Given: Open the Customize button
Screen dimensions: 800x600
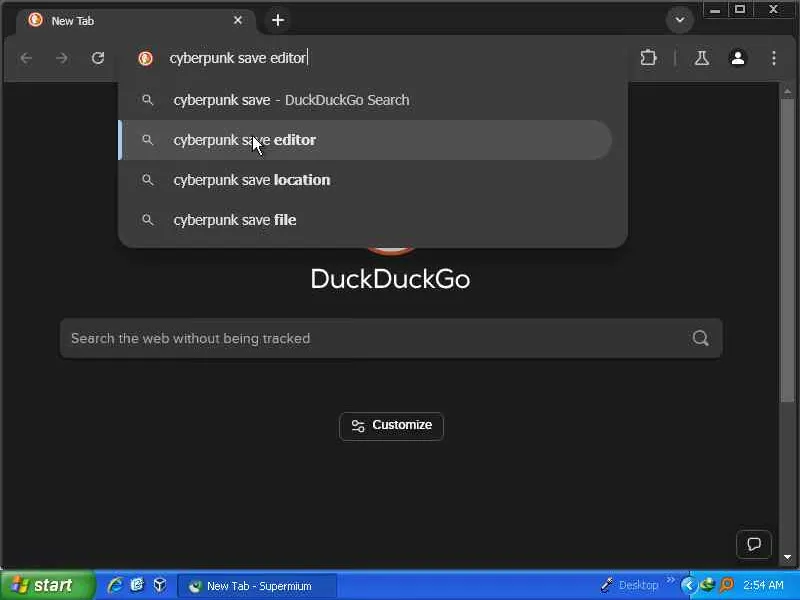Looking at the screenshot, I should click(x=391, y=426).
